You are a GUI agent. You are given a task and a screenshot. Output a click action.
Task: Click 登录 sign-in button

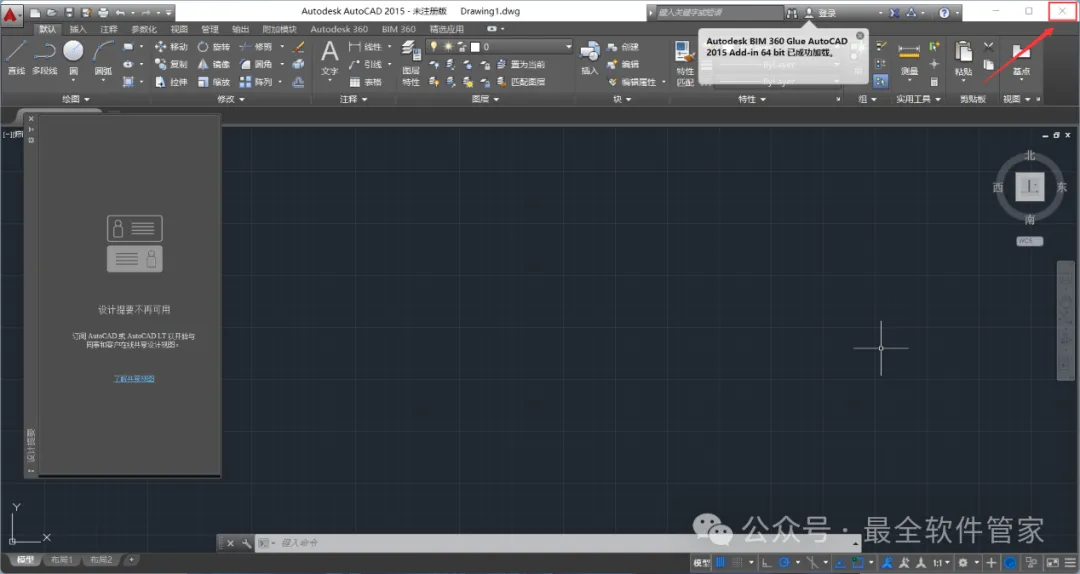coord(820,13)
